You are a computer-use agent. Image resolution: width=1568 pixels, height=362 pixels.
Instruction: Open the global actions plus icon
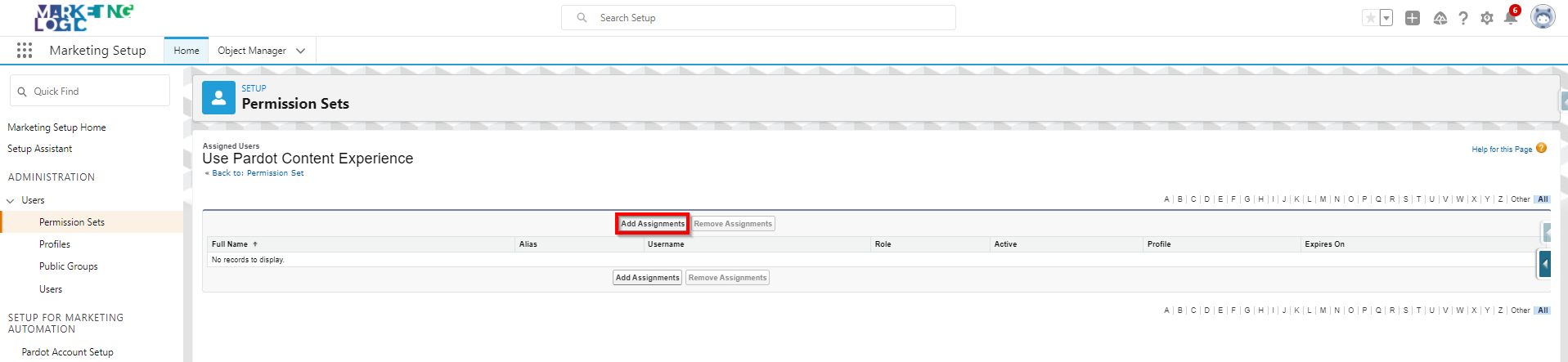1413,18
